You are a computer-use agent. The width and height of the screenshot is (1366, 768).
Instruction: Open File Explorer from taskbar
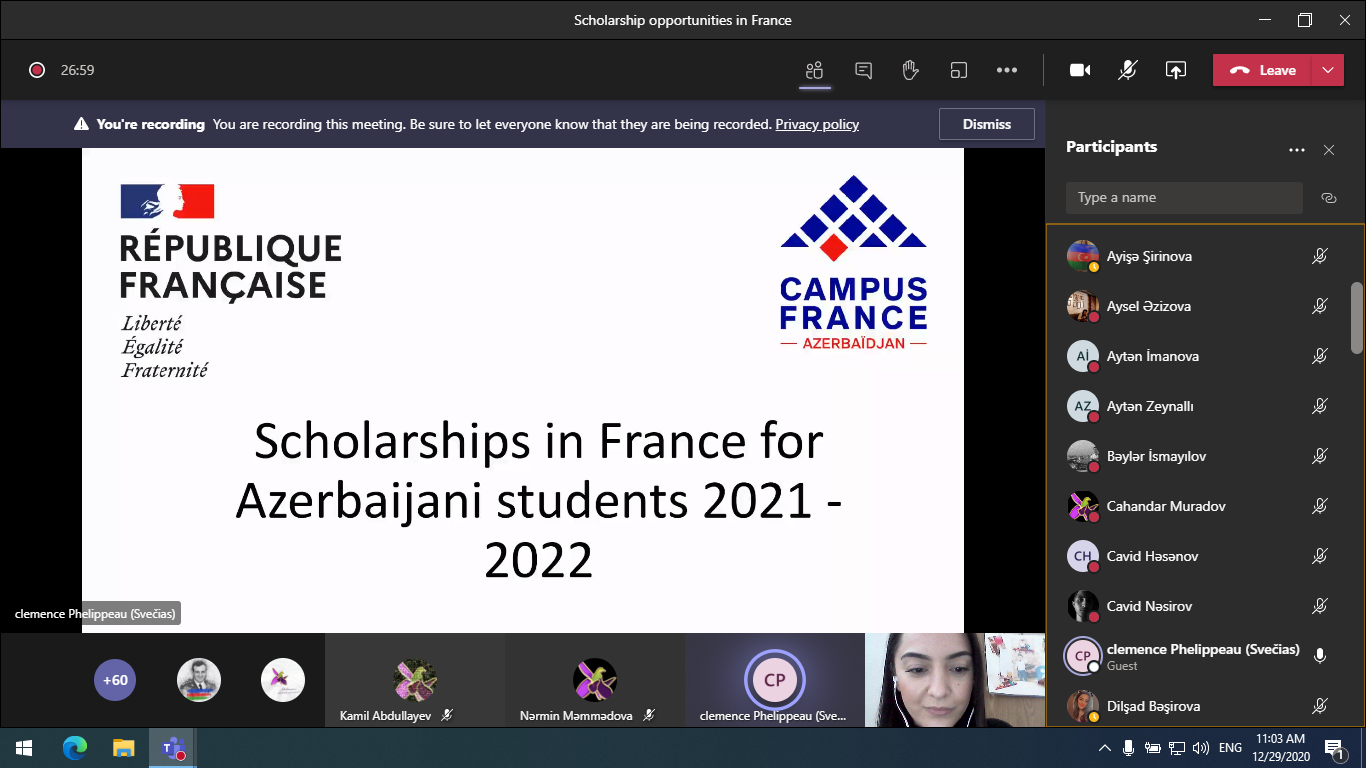click(x=123, y=748)
